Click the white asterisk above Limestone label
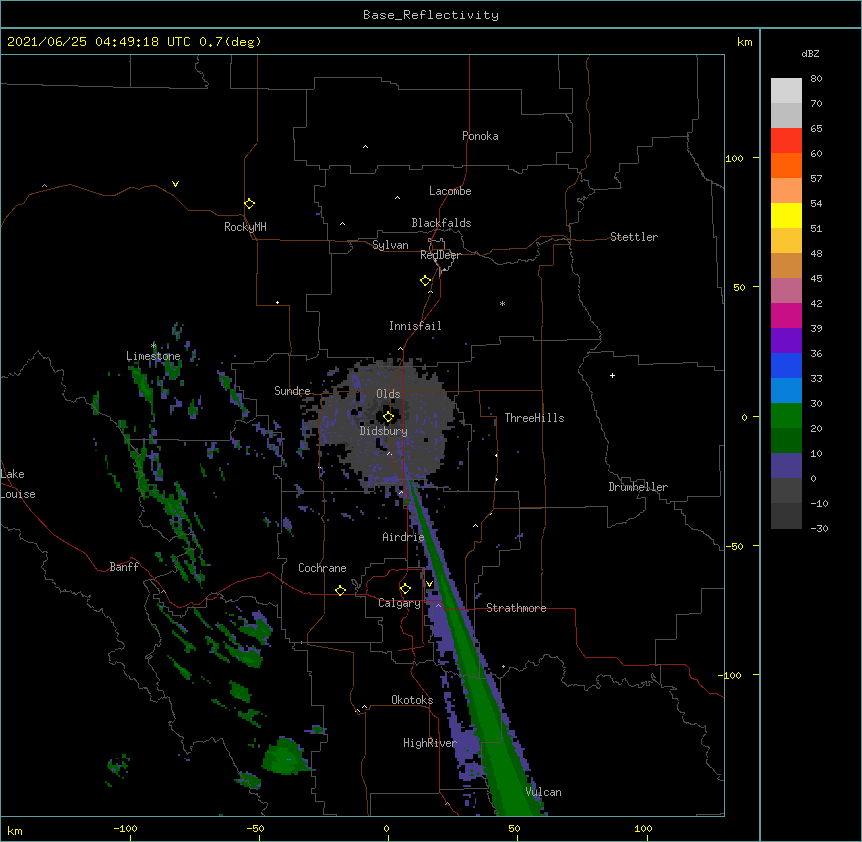862x842 pixels. pyautogui.click(x=153, y=345)
